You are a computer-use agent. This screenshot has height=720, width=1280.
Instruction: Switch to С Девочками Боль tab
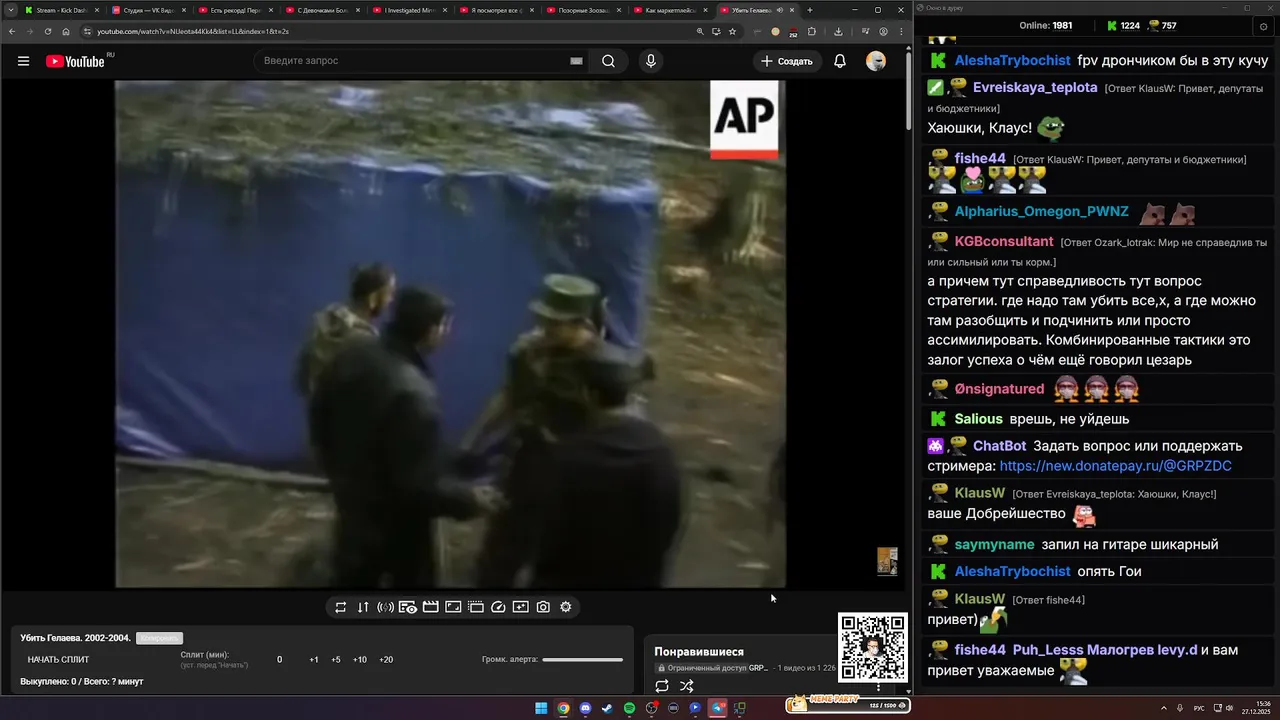tap(322, 10)
